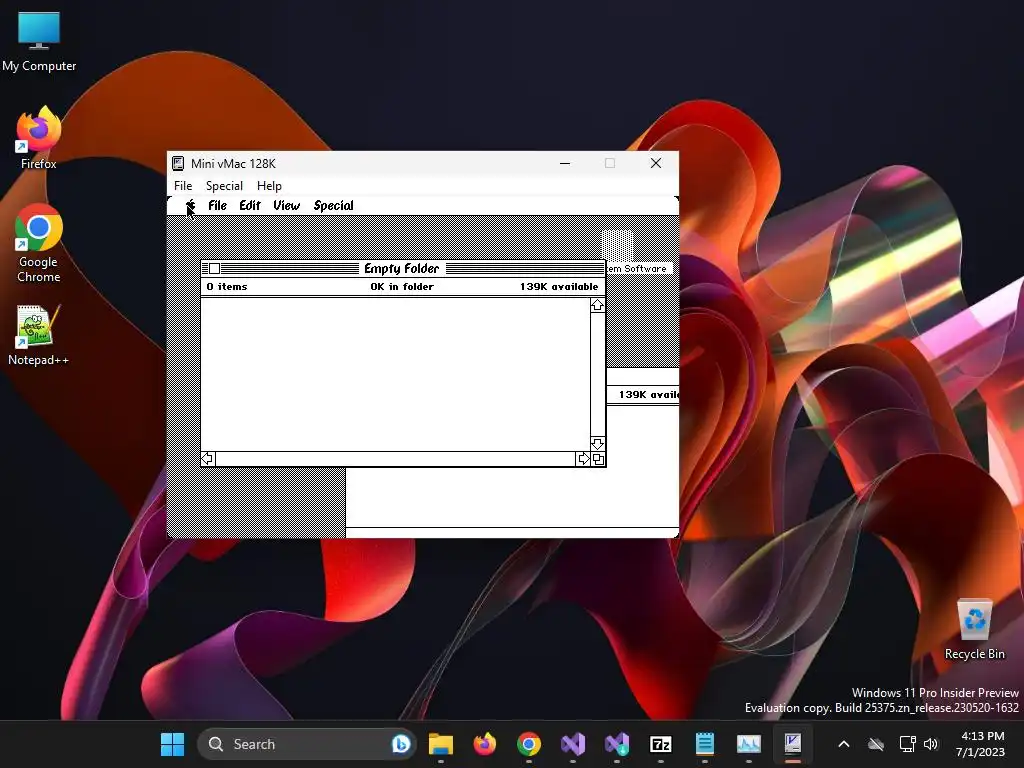Open Mini vMac's Help menu
The height and width of the screenshot is (768, 1024).
269,185
